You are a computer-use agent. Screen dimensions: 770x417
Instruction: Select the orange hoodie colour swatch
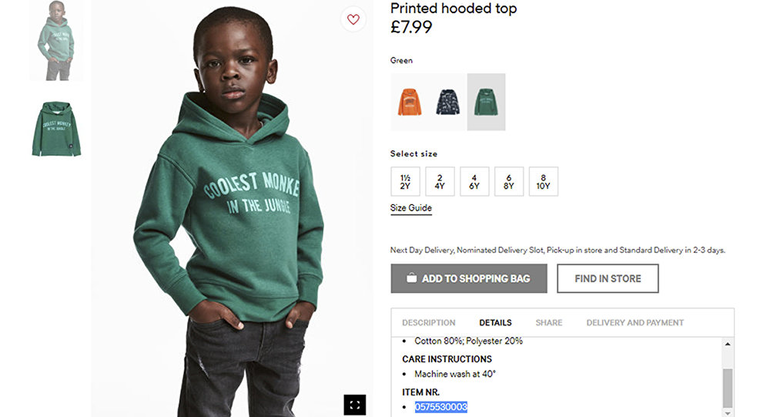click(409, 101)
